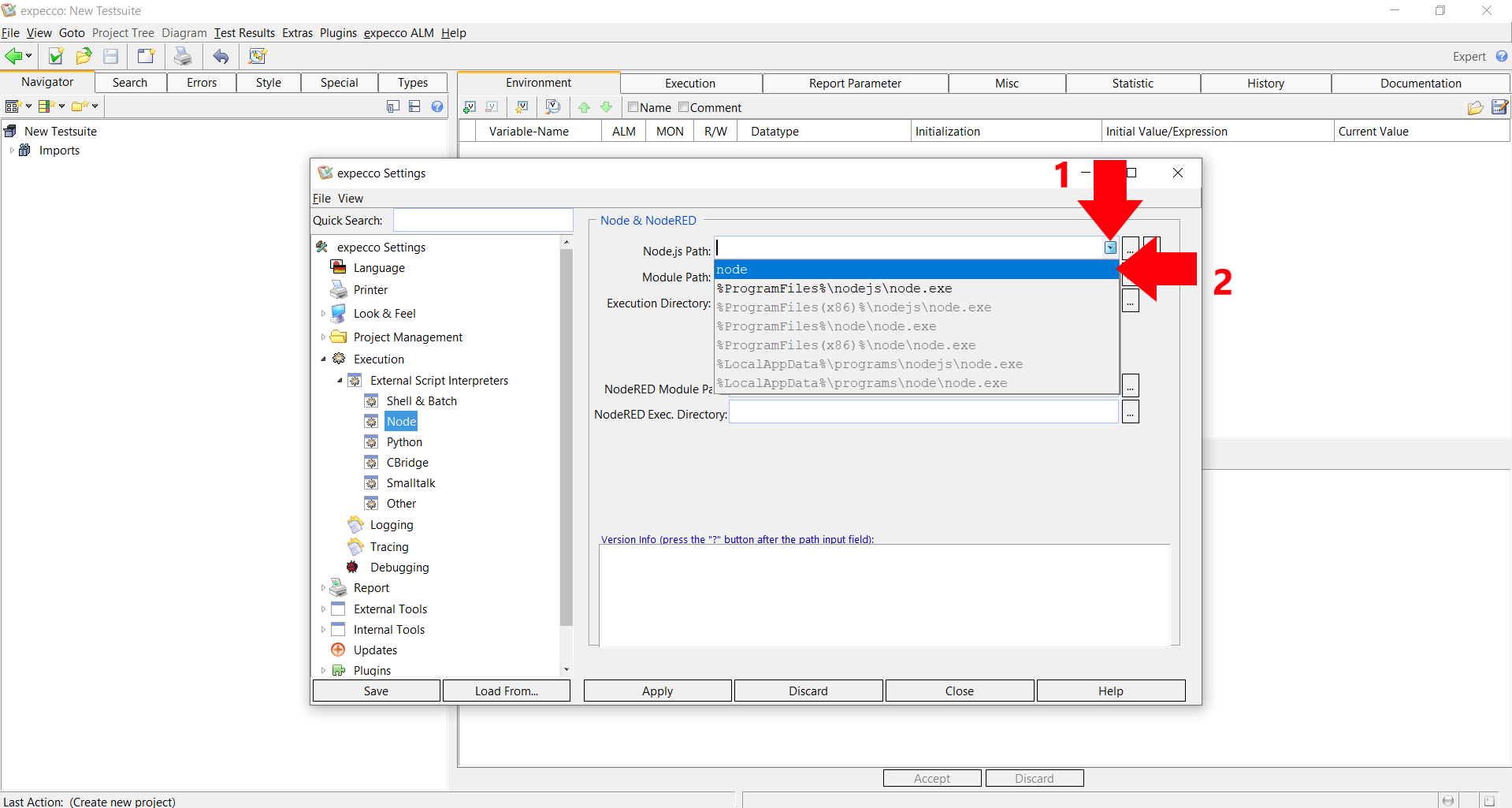Click the green back arrow icon
This screenshot has width=1512, height=808.
click(x=13, y=56)
